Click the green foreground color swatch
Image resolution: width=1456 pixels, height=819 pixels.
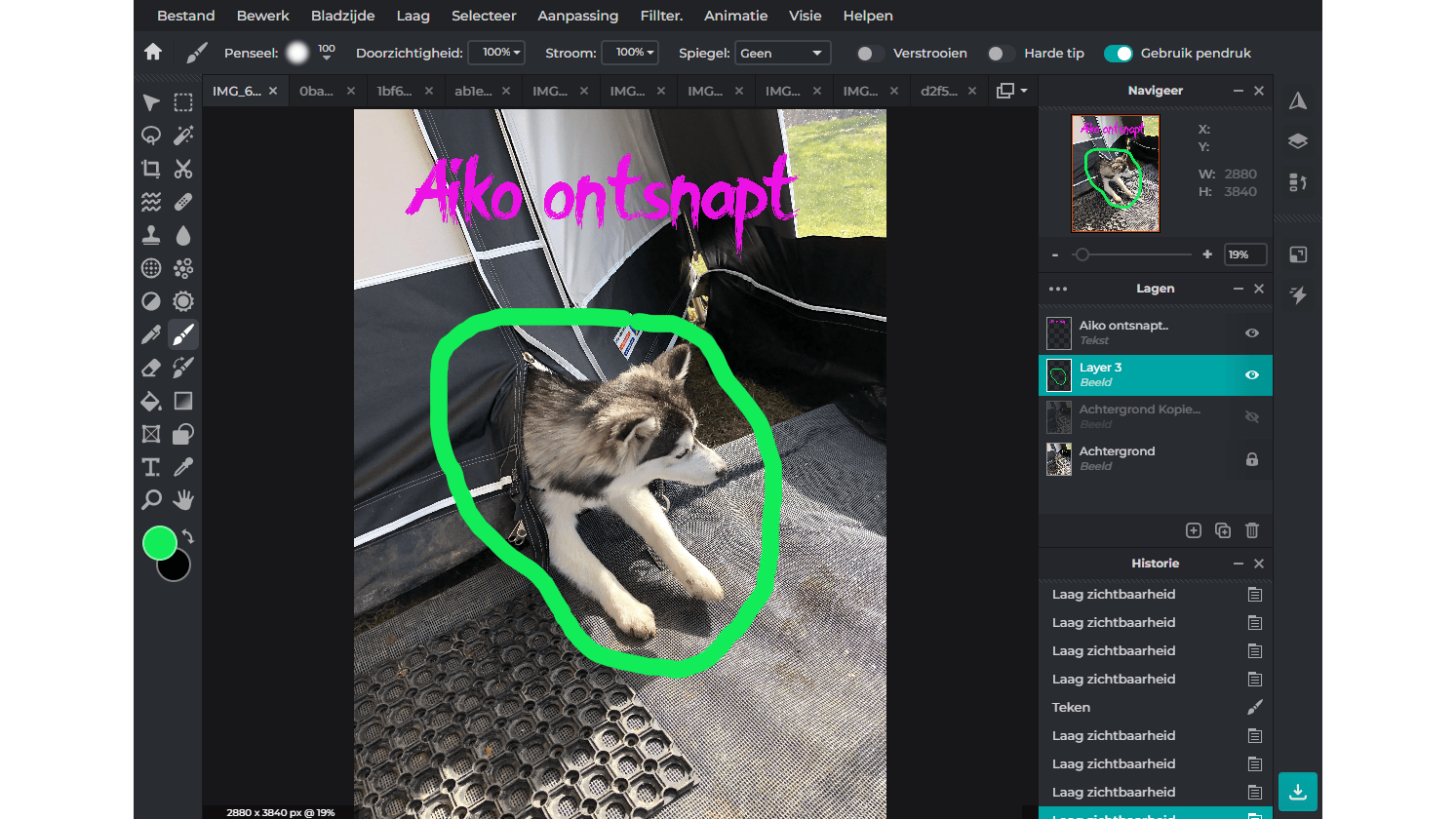point(159,543)
